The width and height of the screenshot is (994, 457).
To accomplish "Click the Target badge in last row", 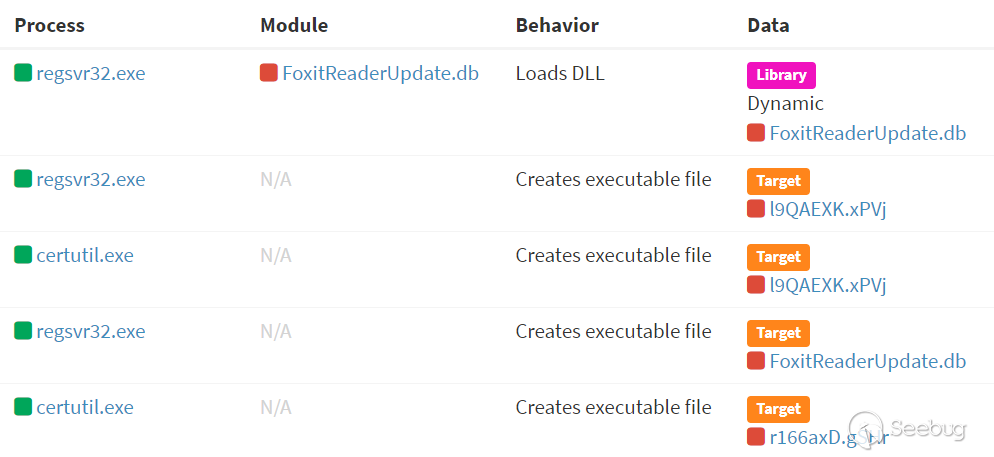I will (778, 409).
